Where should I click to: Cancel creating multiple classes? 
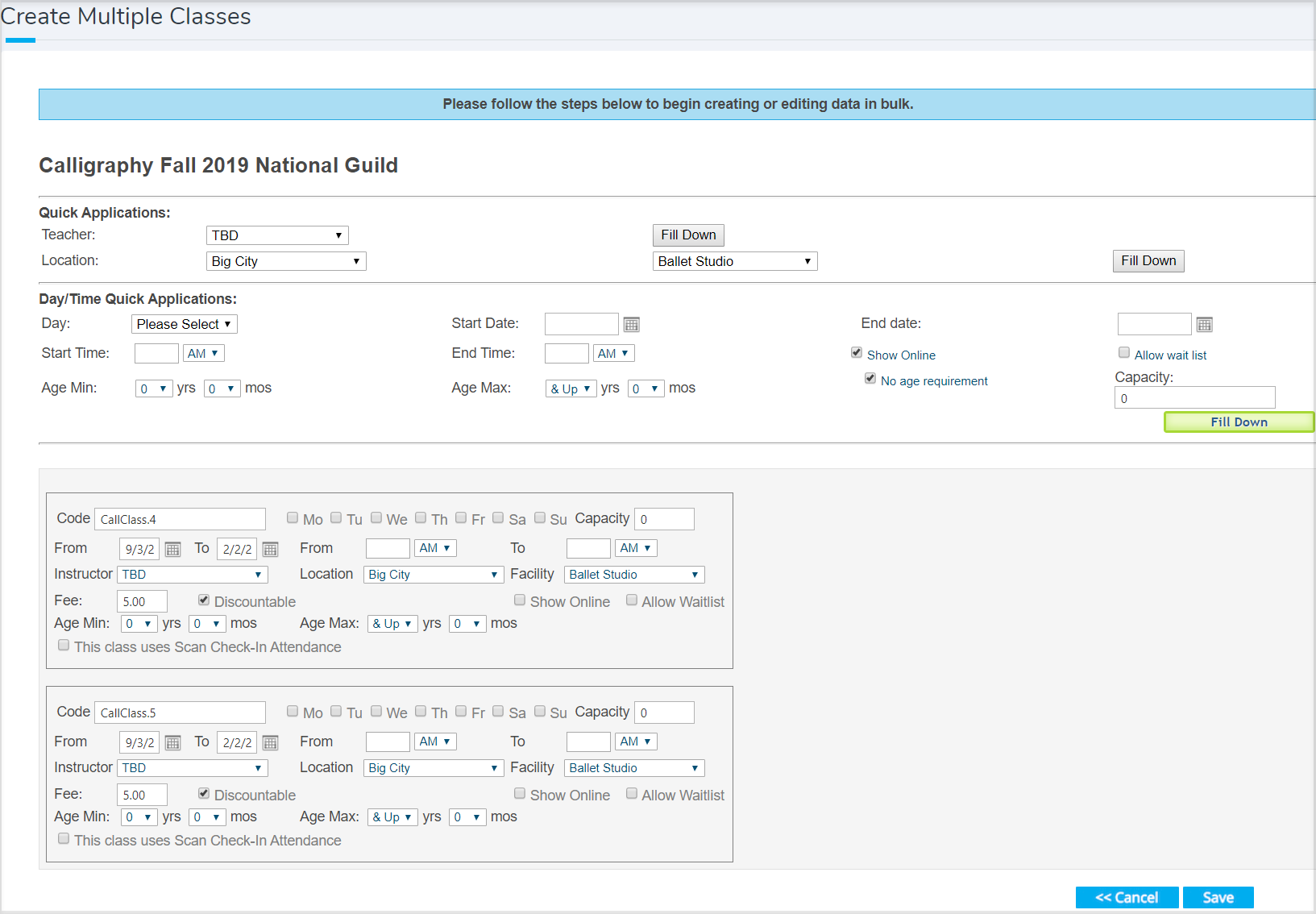(x=1127, y=898)
